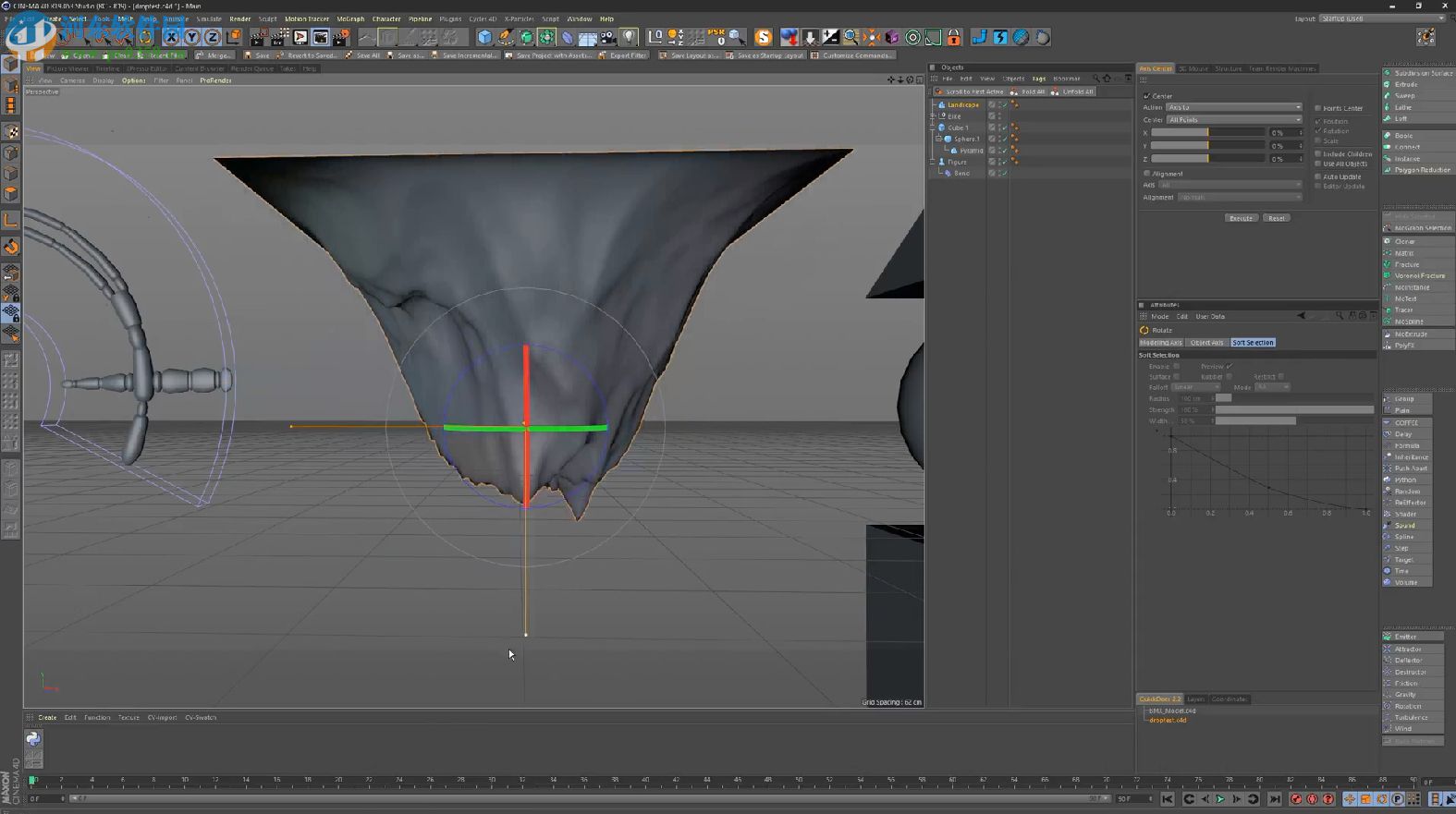
Task: Adjust the X axis slider in Axis Center
Action: pos(1207,133)
